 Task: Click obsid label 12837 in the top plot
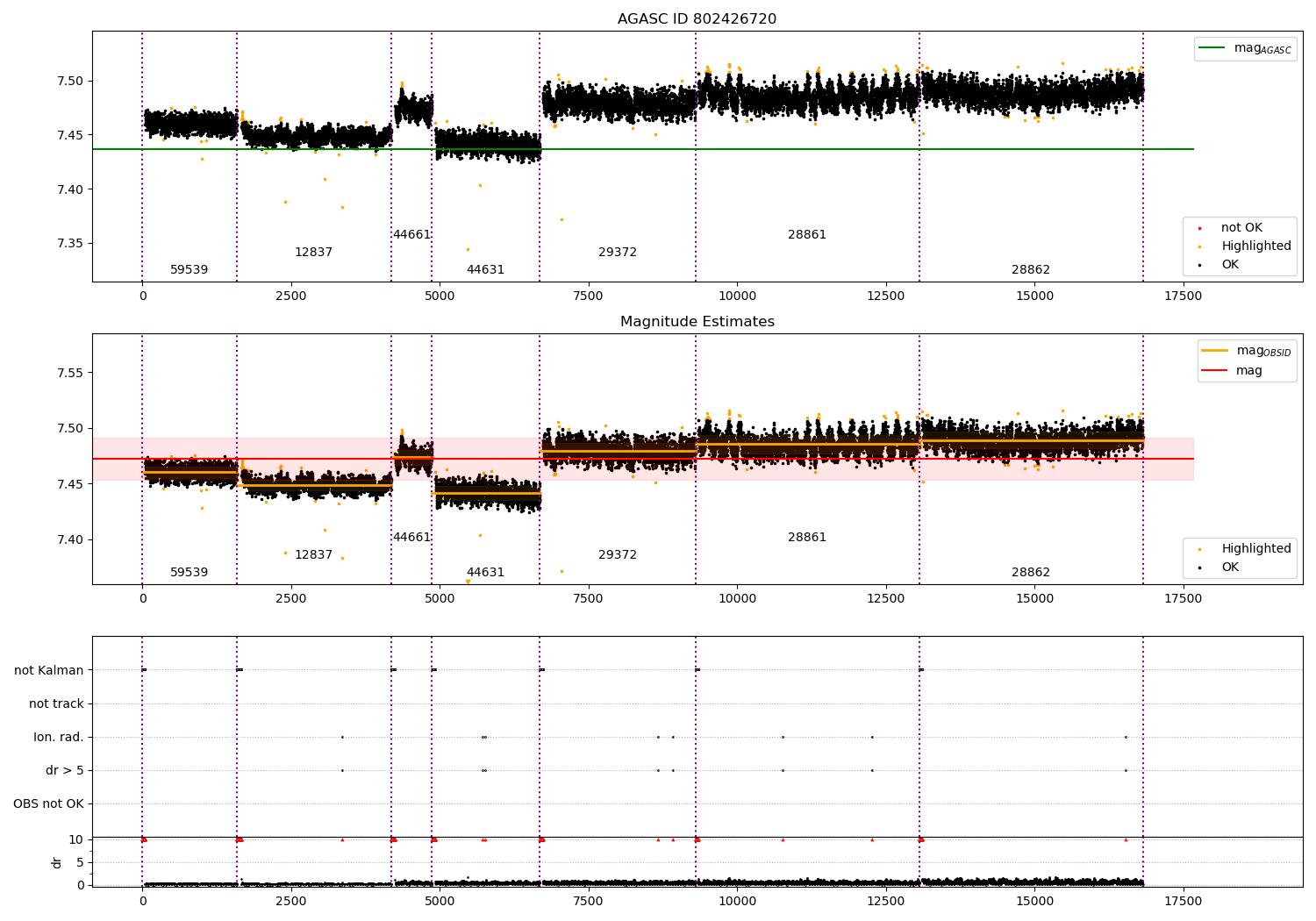tap(313, 253)
